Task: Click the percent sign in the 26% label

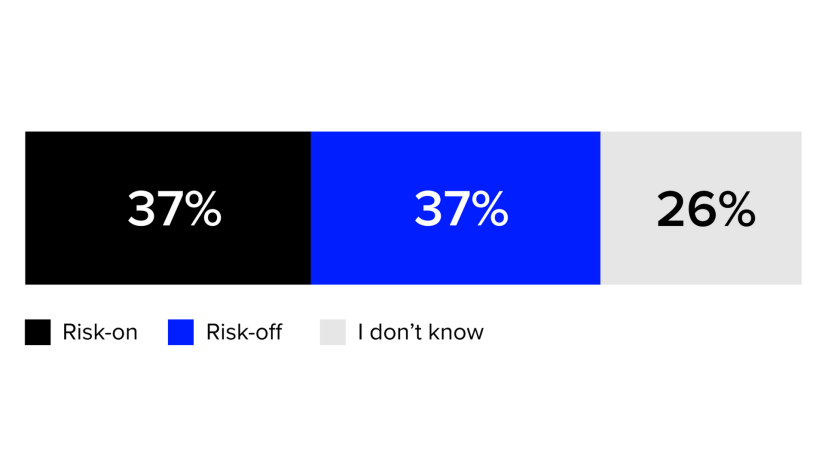Action: coord(736,209)
